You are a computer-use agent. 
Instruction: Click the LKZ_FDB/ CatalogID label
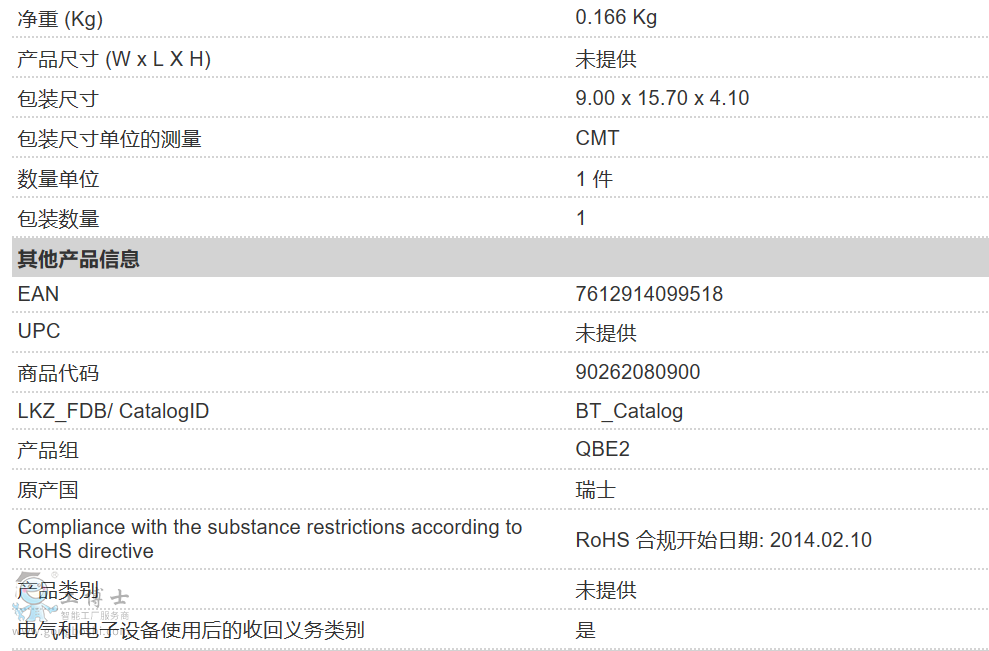tap(113, 411)
